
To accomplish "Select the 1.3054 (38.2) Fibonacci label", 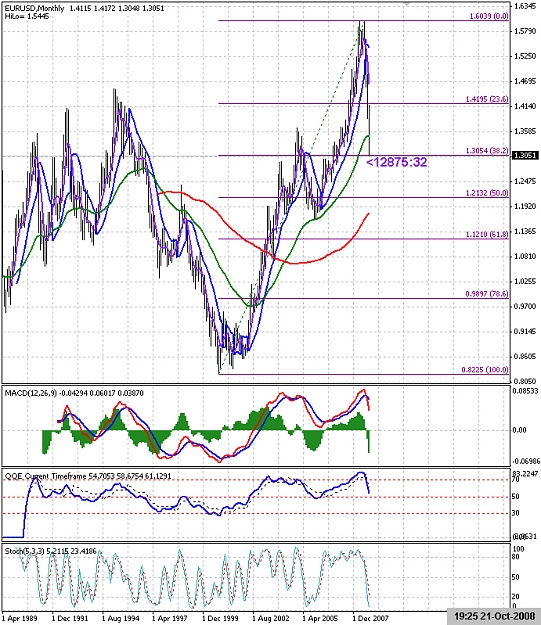I will [x=487, y=151].
